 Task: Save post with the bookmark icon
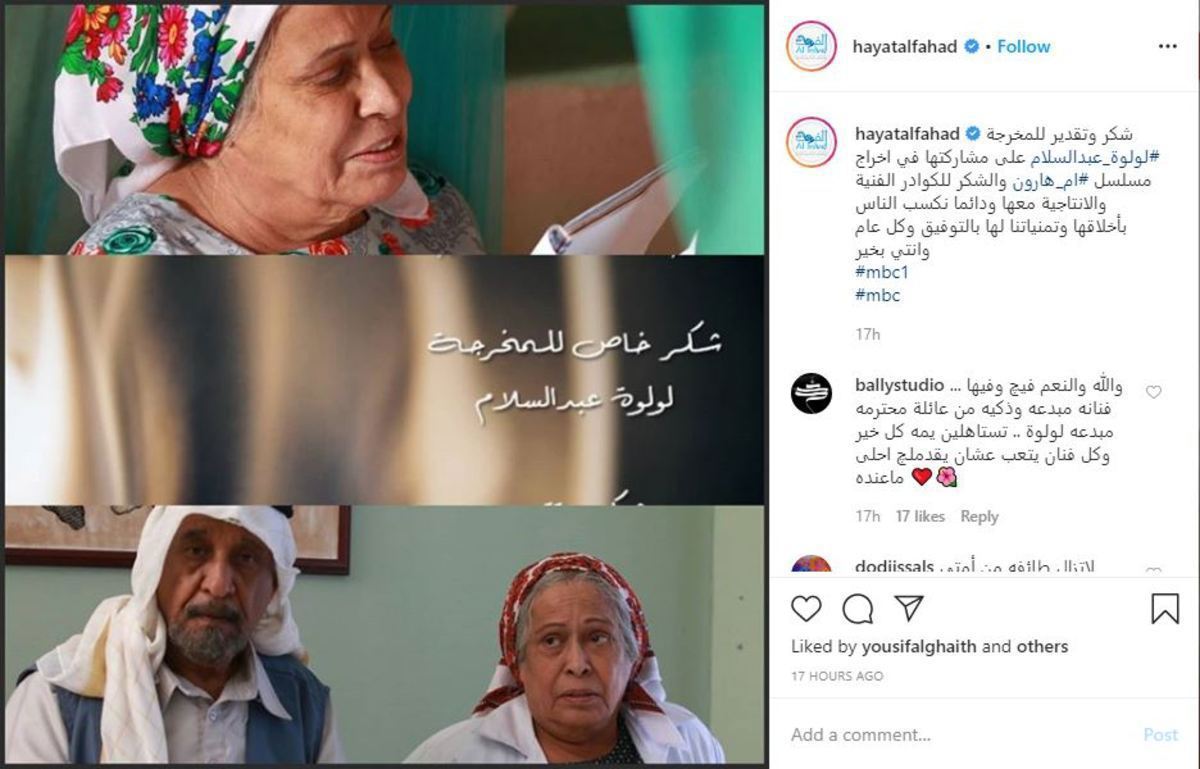click(1165, 608)
